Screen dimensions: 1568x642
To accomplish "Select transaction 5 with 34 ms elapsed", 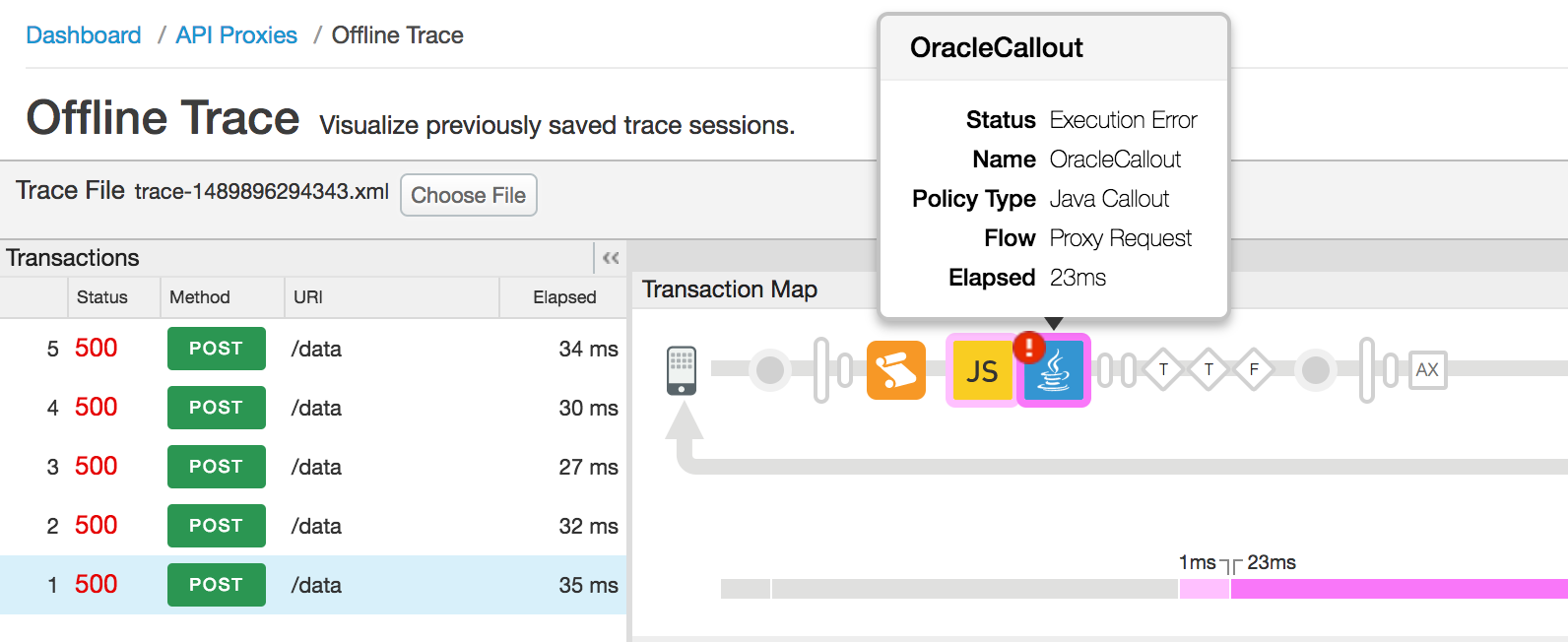I will point(313,349).
